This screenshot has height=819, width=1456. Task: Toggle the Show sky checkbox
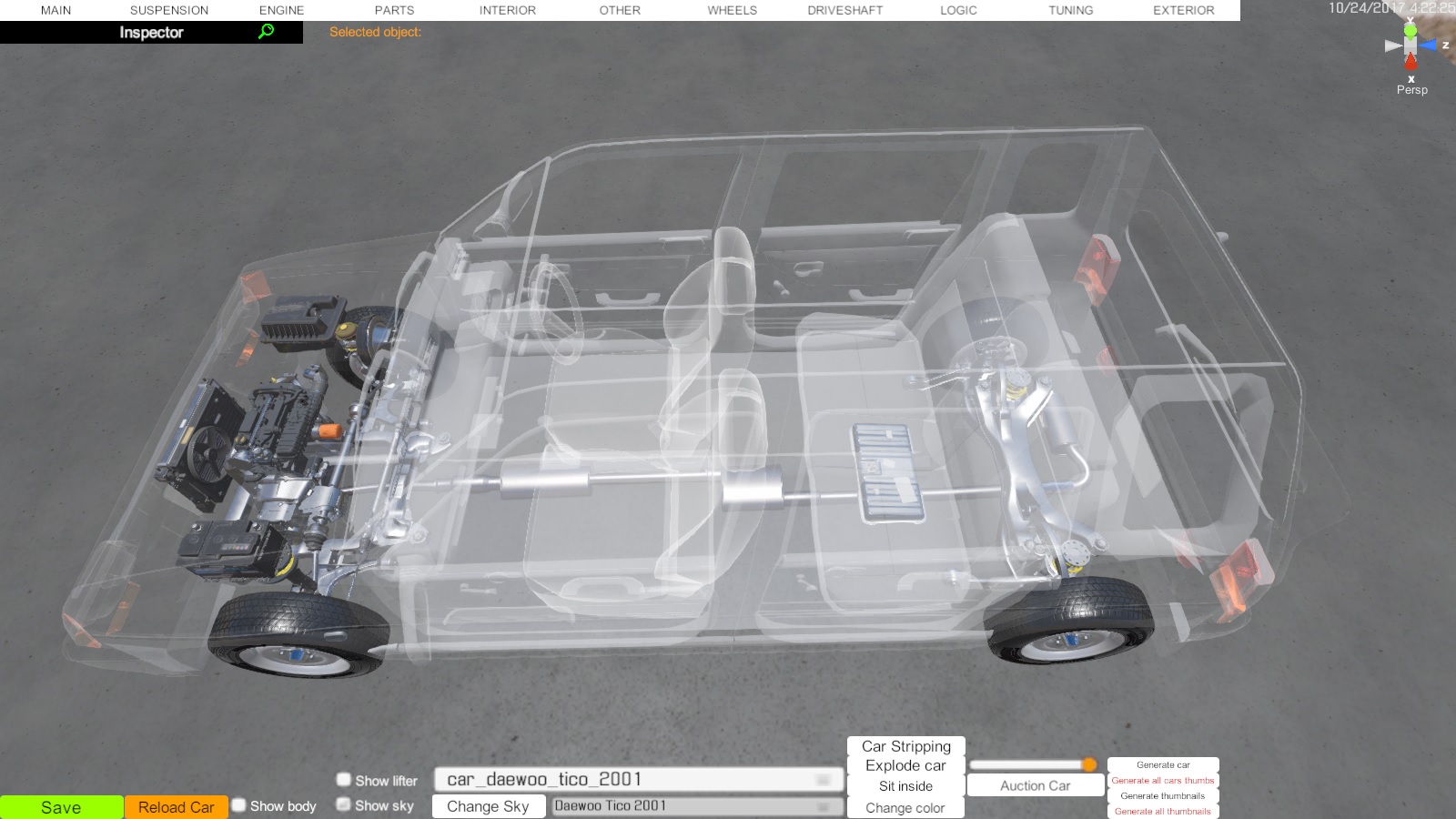point(344,804)
